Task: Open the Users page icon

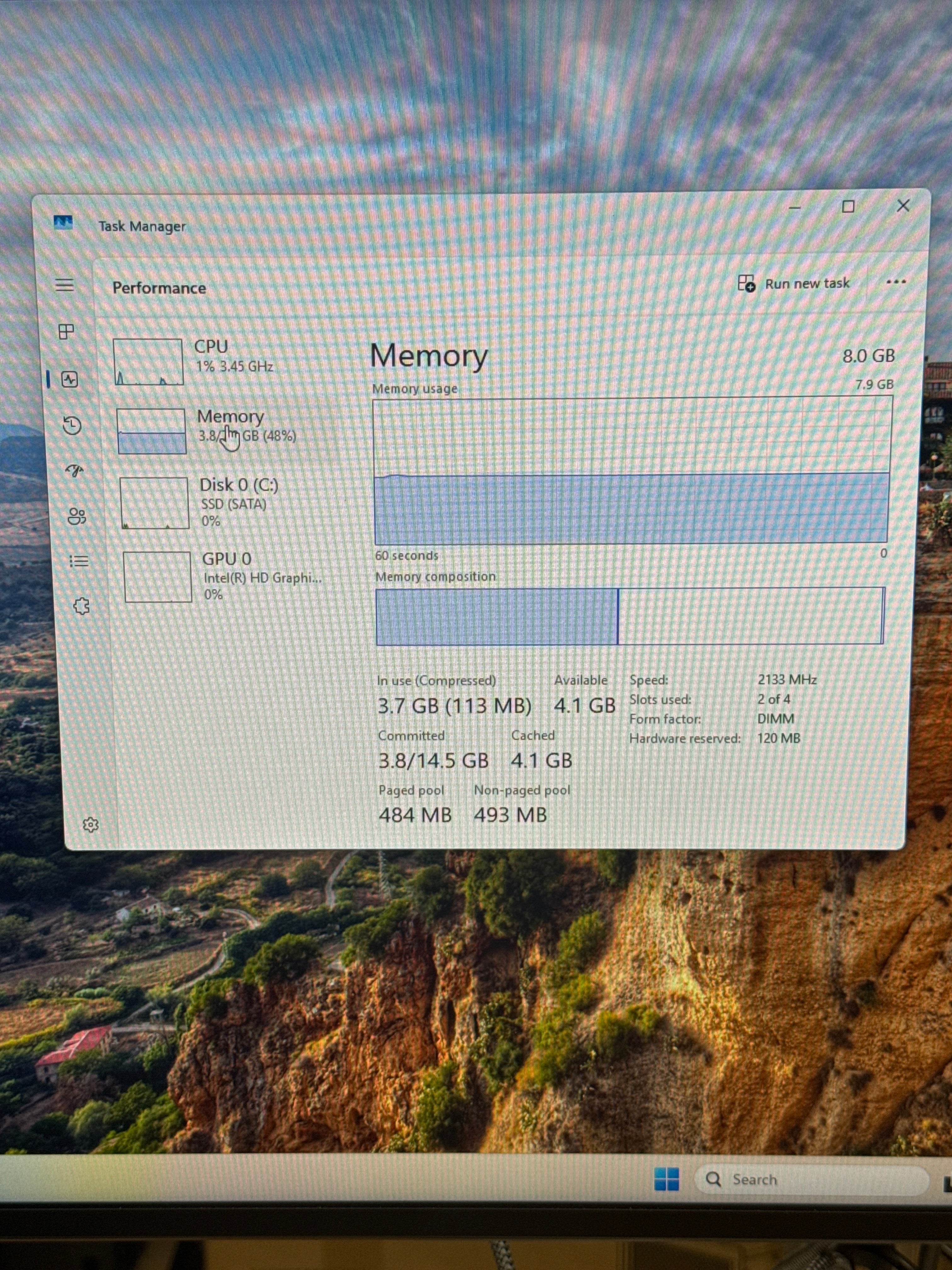Action: click(77, 516)
